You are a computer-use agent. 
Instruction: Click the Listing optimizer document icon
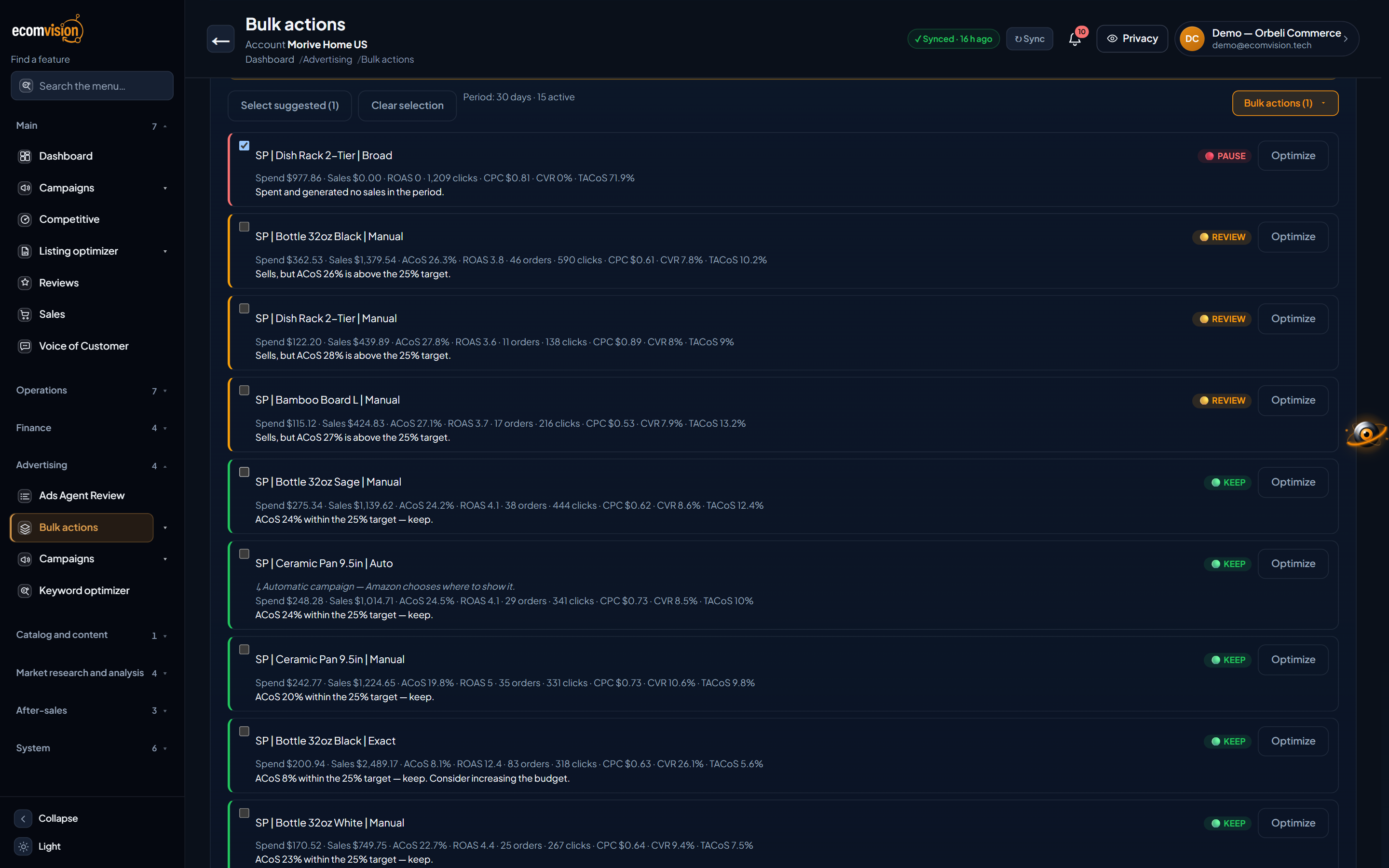(x=25, y=251)
